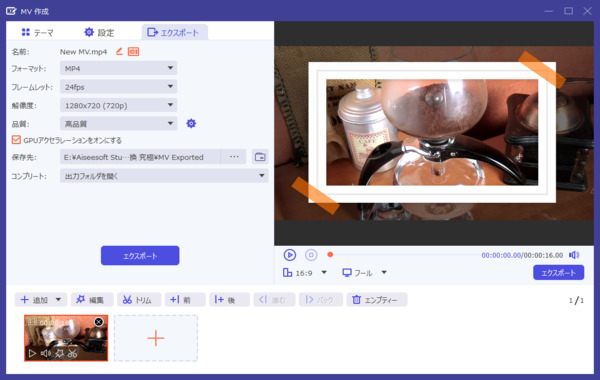Click the red playback progress handle

pos(330,254)
